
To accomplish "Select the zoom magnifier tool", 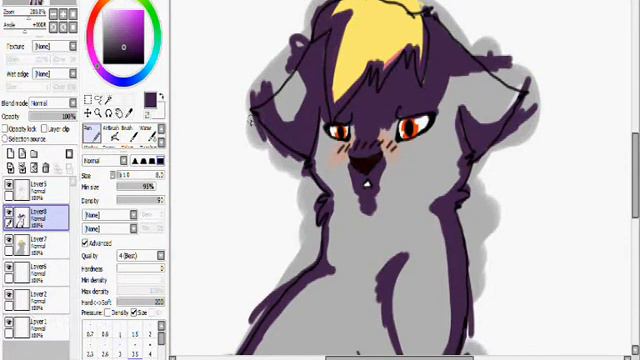I will click(x=98, y=113).
